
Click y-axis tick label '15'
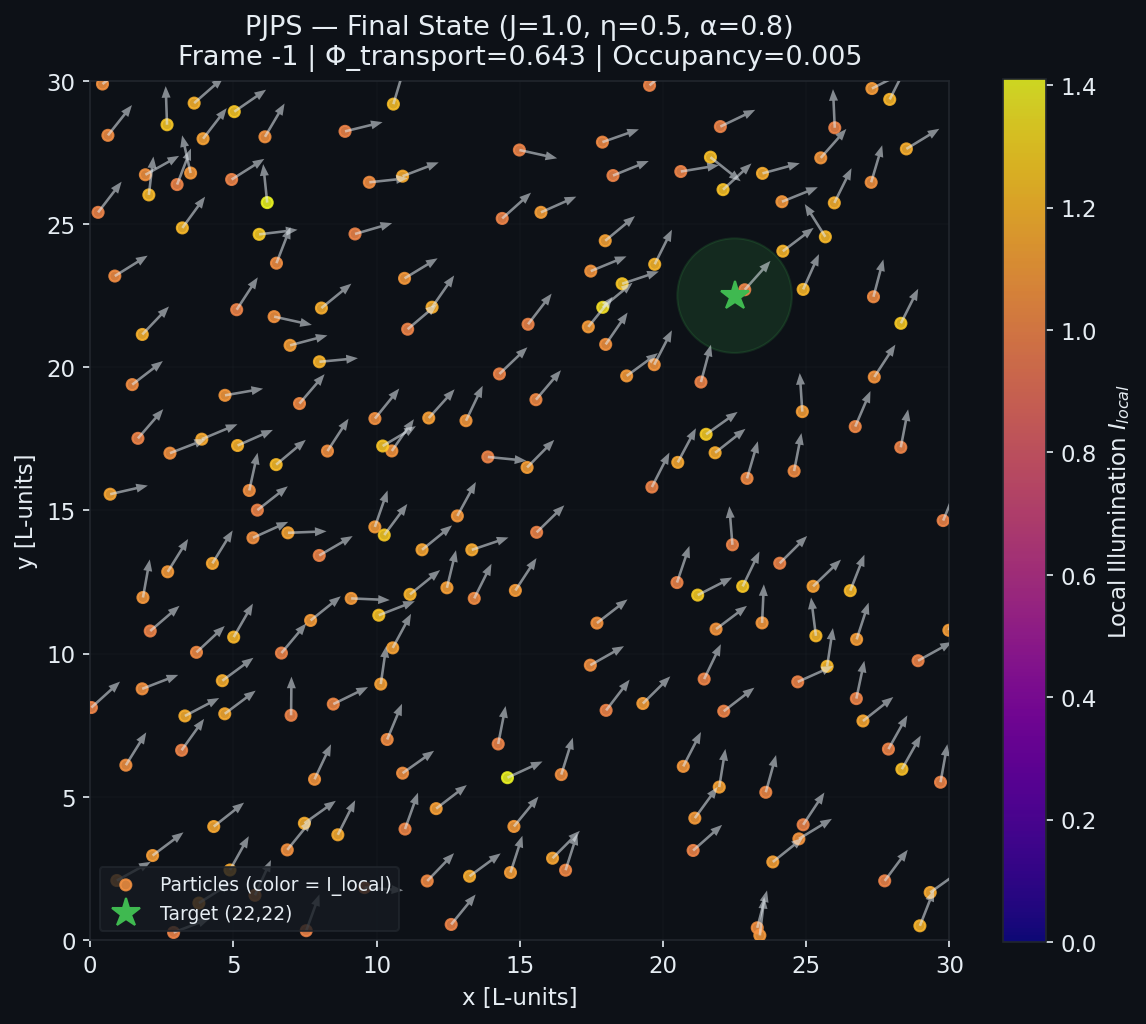62,512
